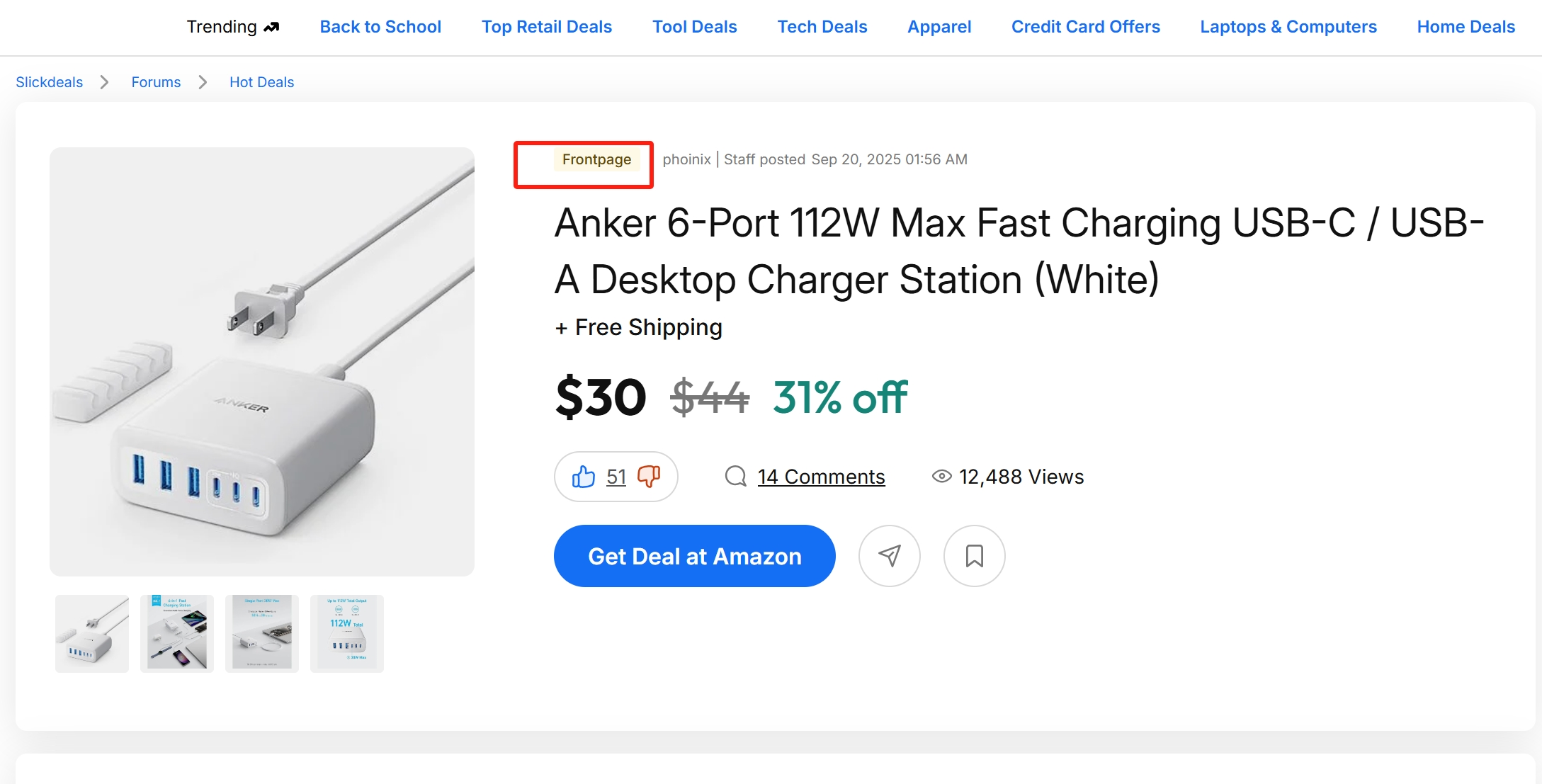Select the 112W product thumbnail
1542x784 pixels.
347,633
